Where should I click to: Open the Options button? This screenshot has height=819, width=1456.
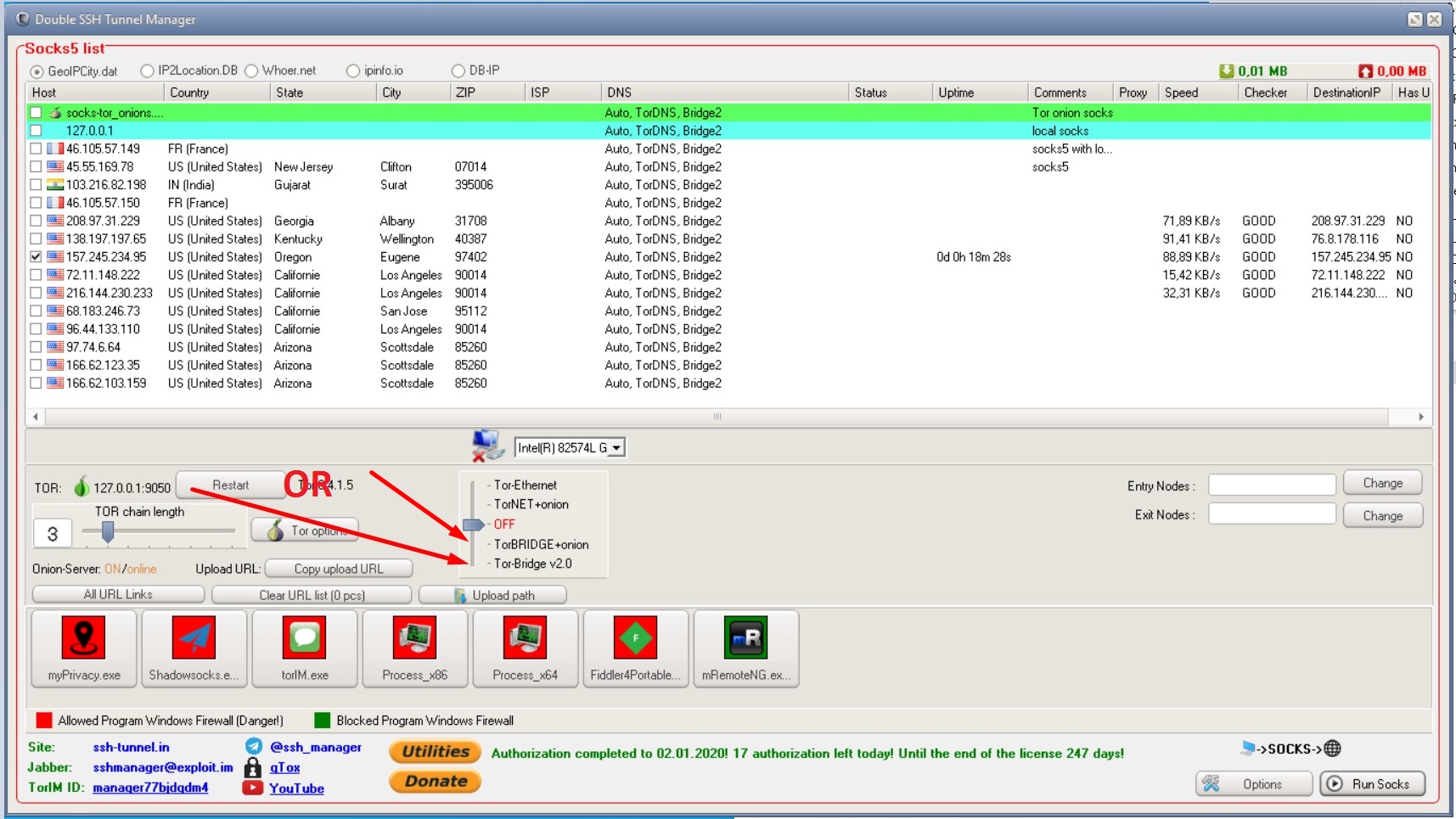coord(1254,784)
